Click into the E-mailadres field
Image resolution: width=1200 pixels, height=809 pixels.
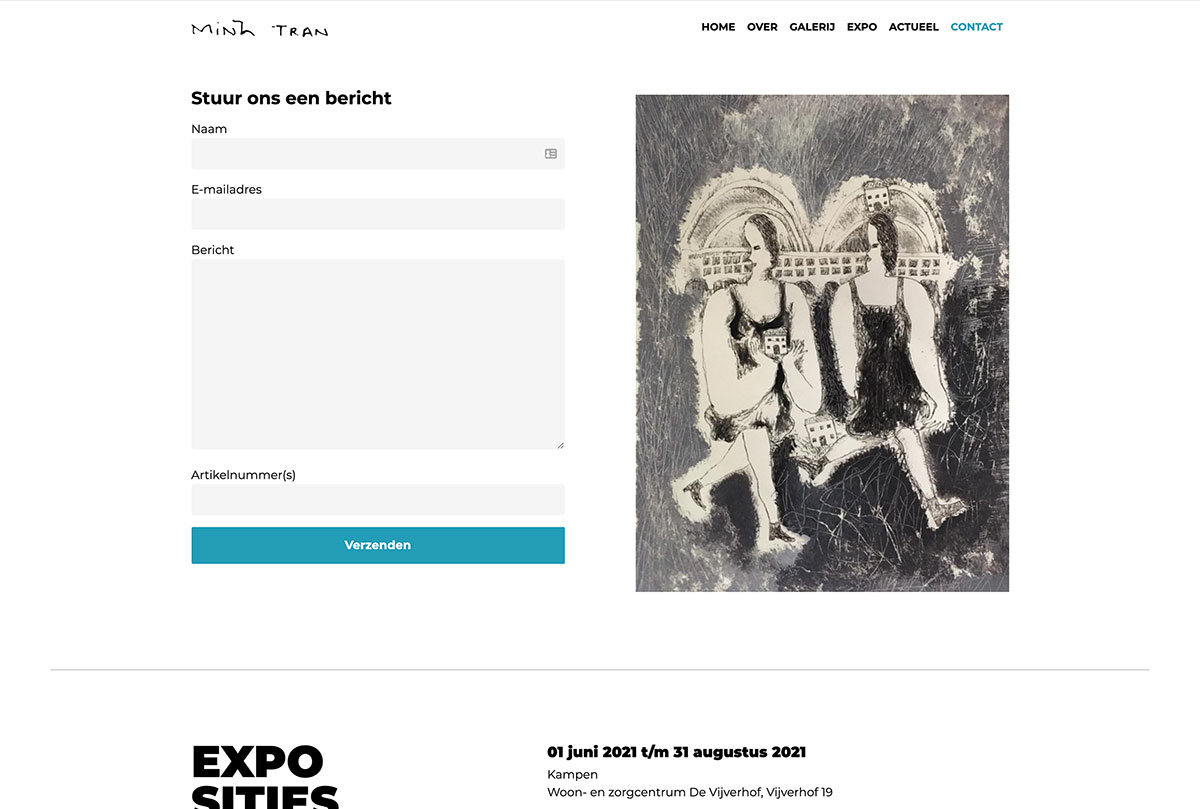coord(378,214)
